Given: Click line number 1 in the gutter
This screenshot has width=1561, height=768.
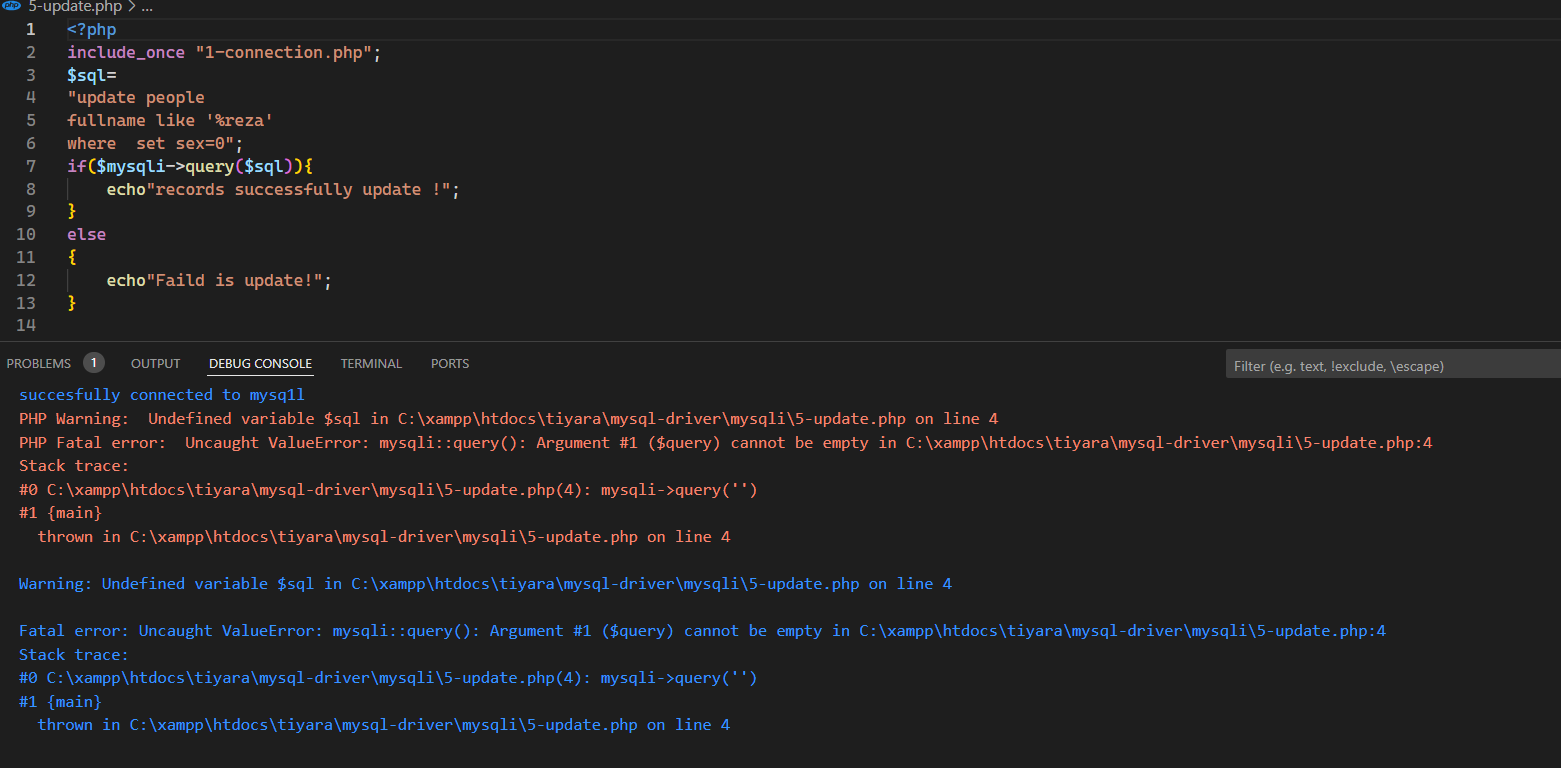Looking at the screenshot, I should pos(31,29).
